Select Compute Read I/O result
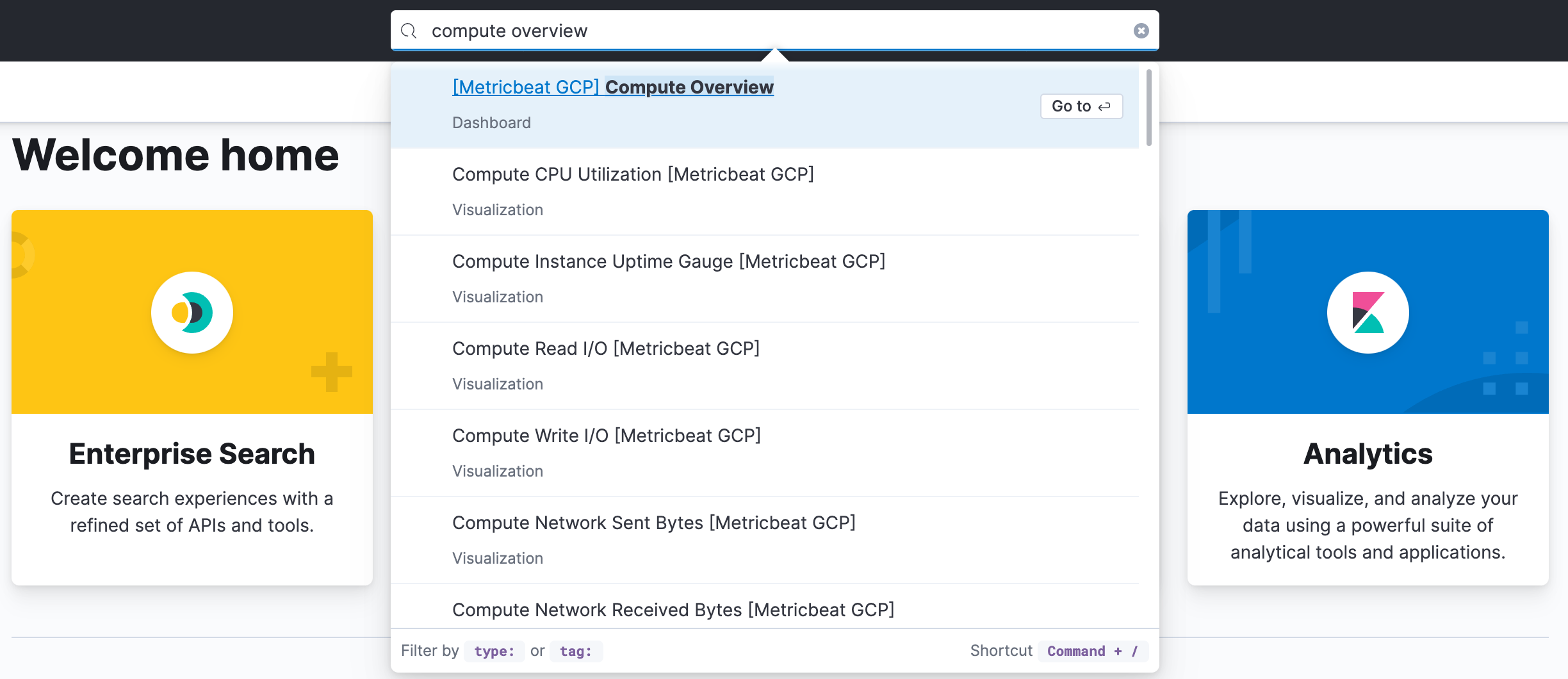1568x679 pixels. tap(765, 366)
